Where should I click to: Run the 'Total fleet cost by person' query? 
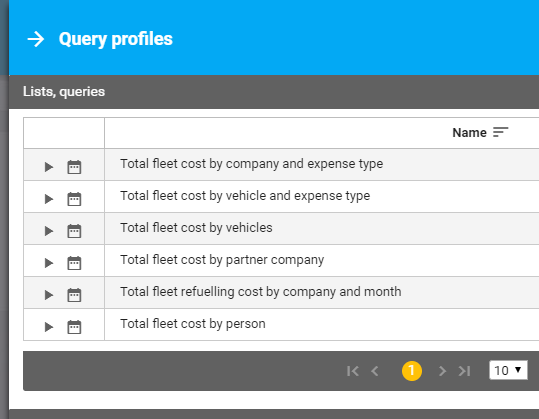click(49, 327)
